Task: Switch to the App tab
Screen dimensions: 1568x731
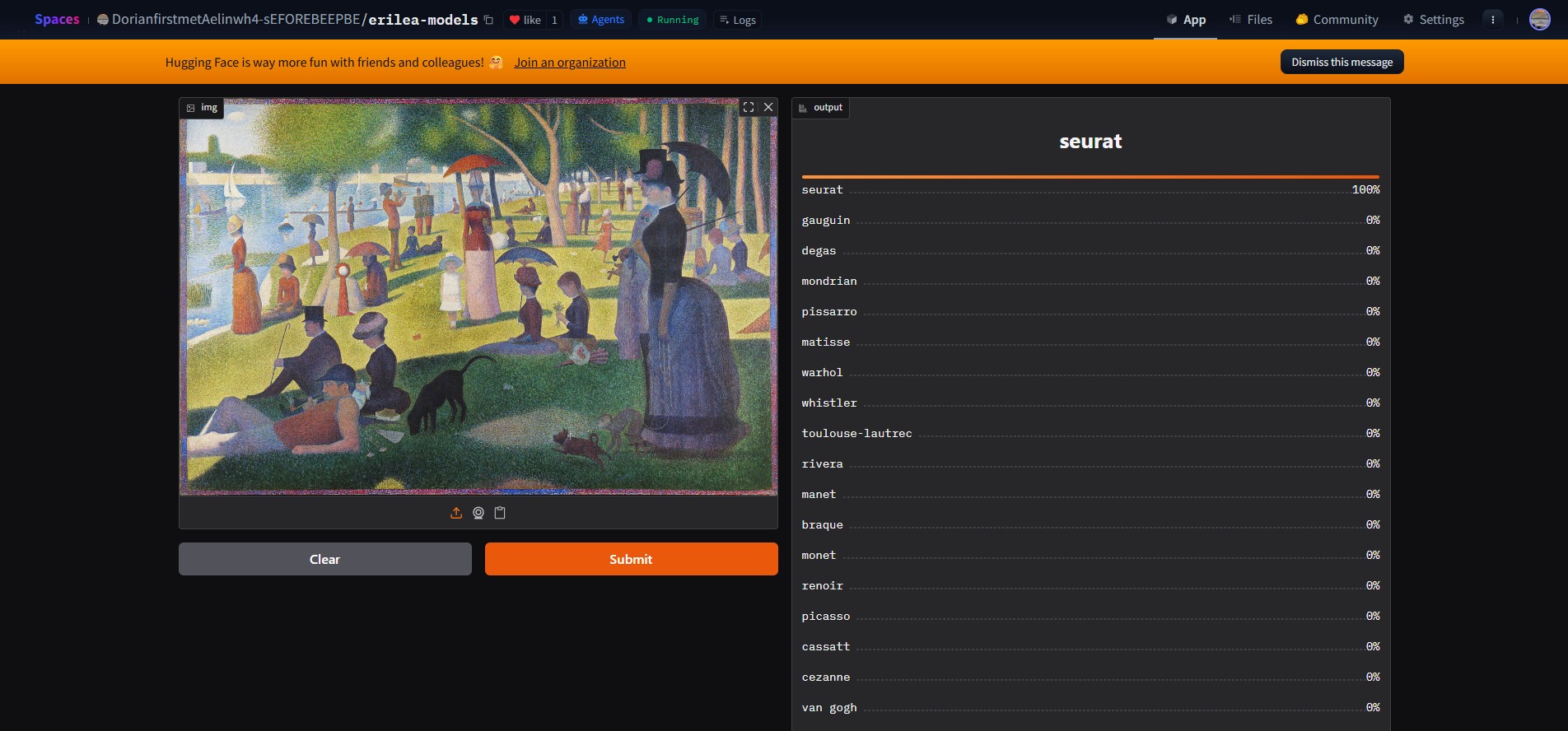Action: point(1186,20)
